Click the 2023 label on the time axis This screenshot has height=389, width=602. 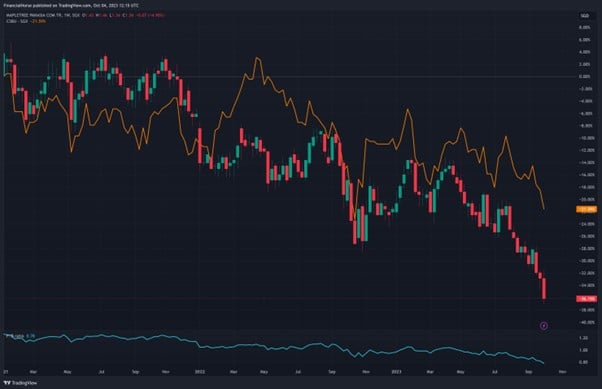(x=396, y=372)
